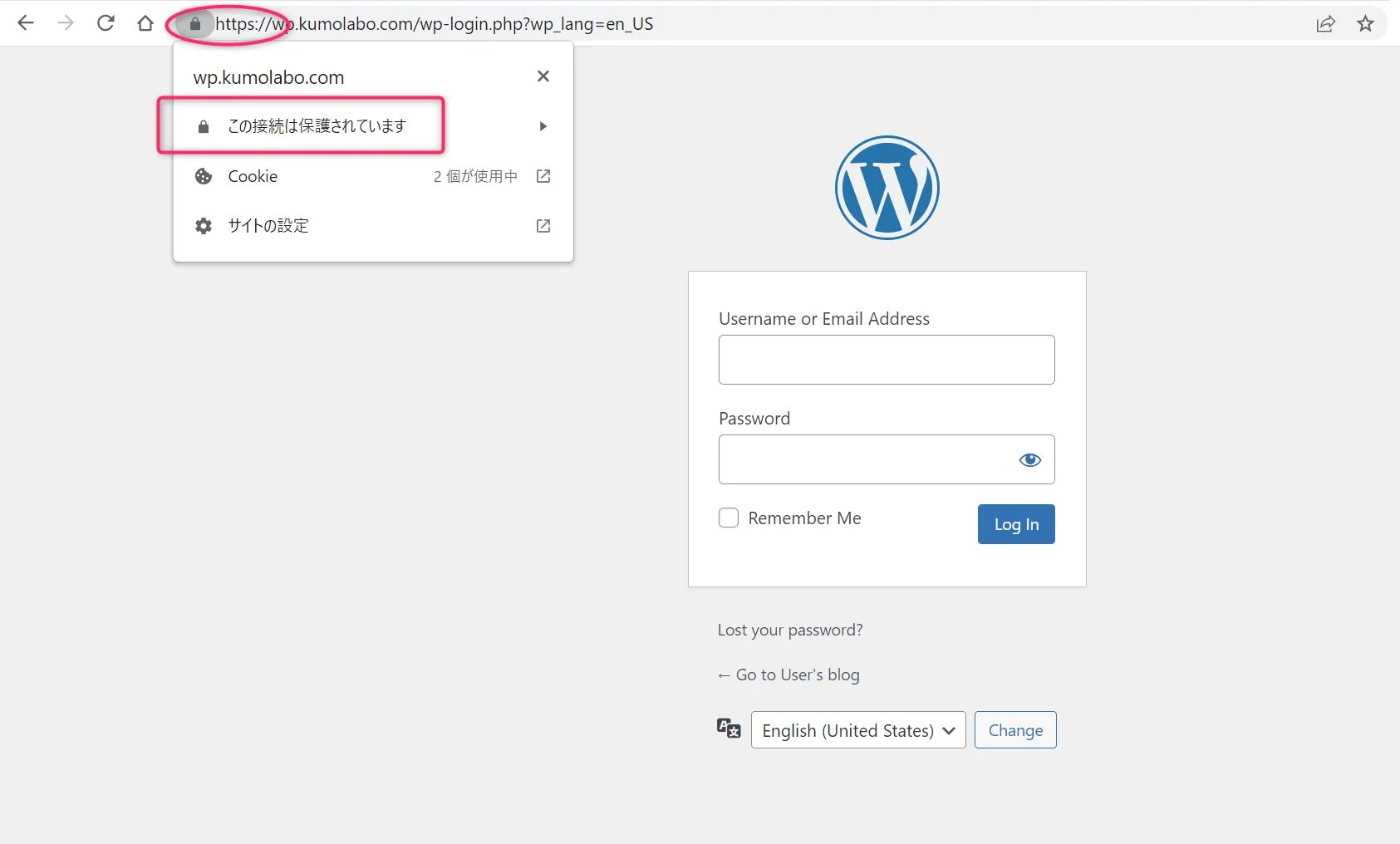
Task: Click inside the Username or Email Address field
Action: coord(886,359)
